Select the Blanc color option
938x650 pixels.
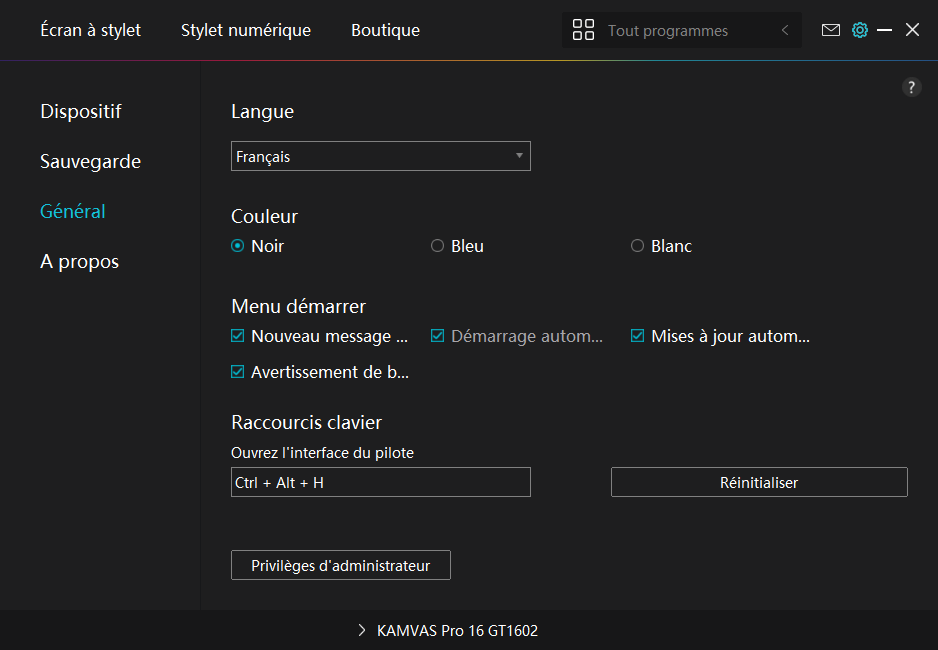637,246
